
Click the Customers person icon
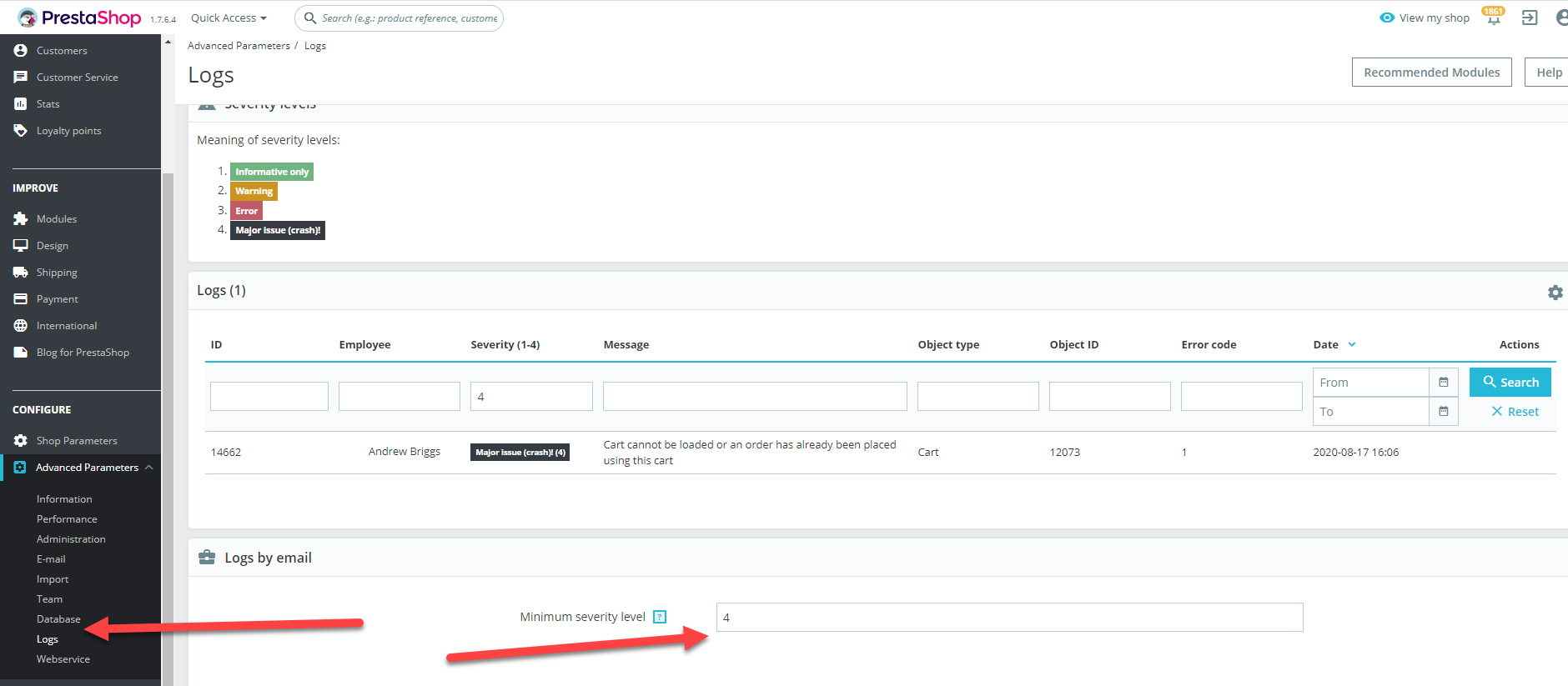pos(21,51)
